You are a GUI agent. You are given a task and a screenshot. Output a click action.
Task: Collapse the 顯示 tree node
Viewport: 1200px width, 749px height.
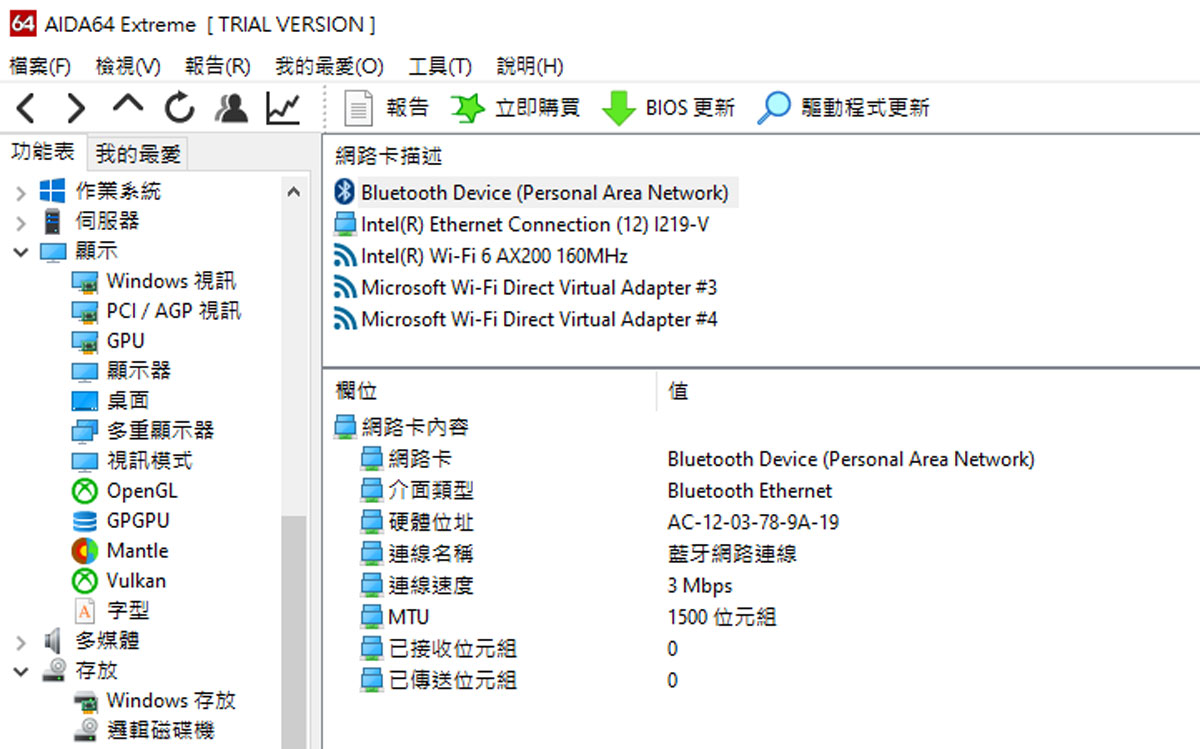point(21,251)
